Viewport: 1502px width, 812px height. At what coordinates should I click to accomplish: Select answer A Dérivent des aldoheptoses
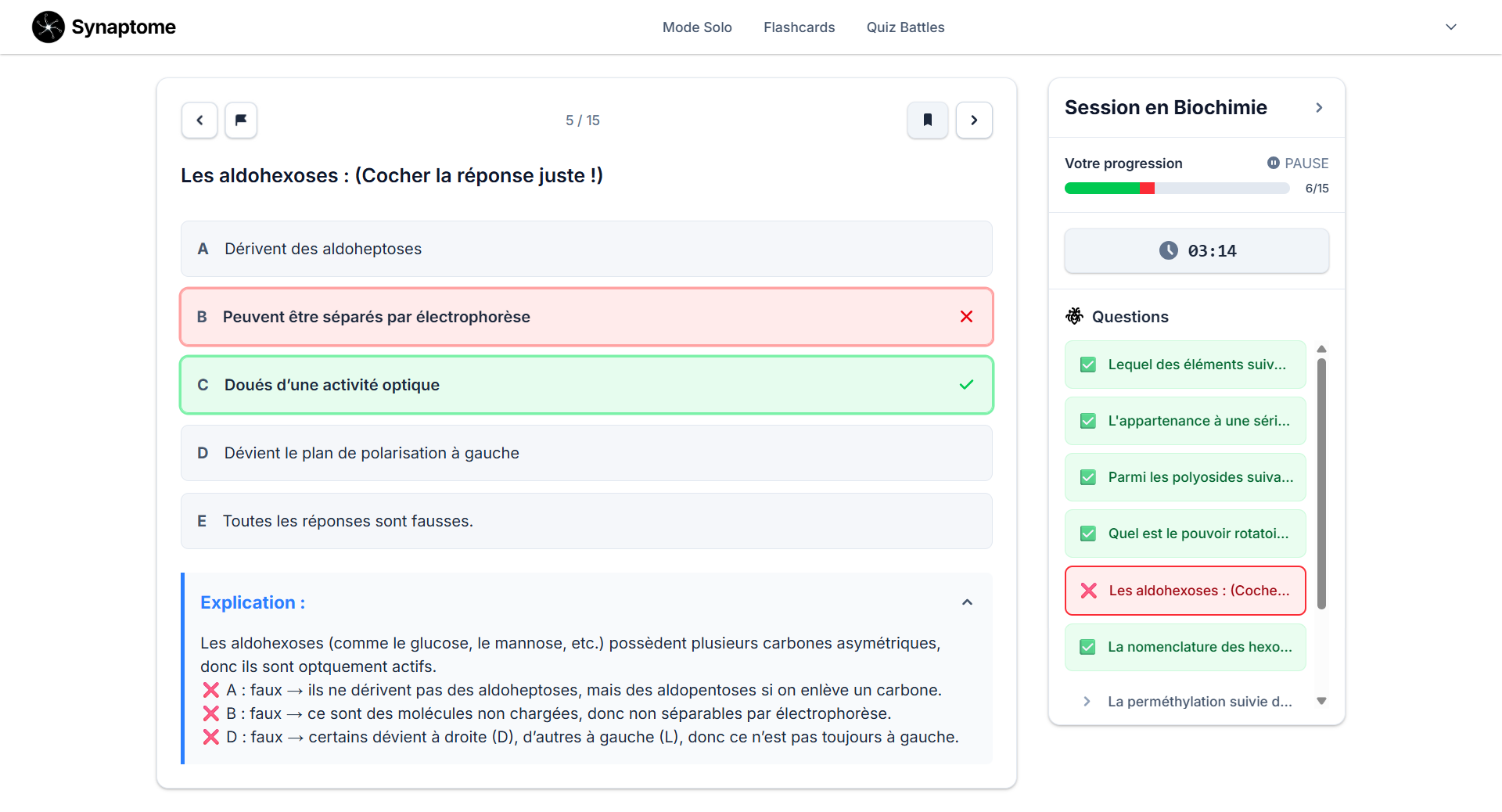tap(586, 249)
